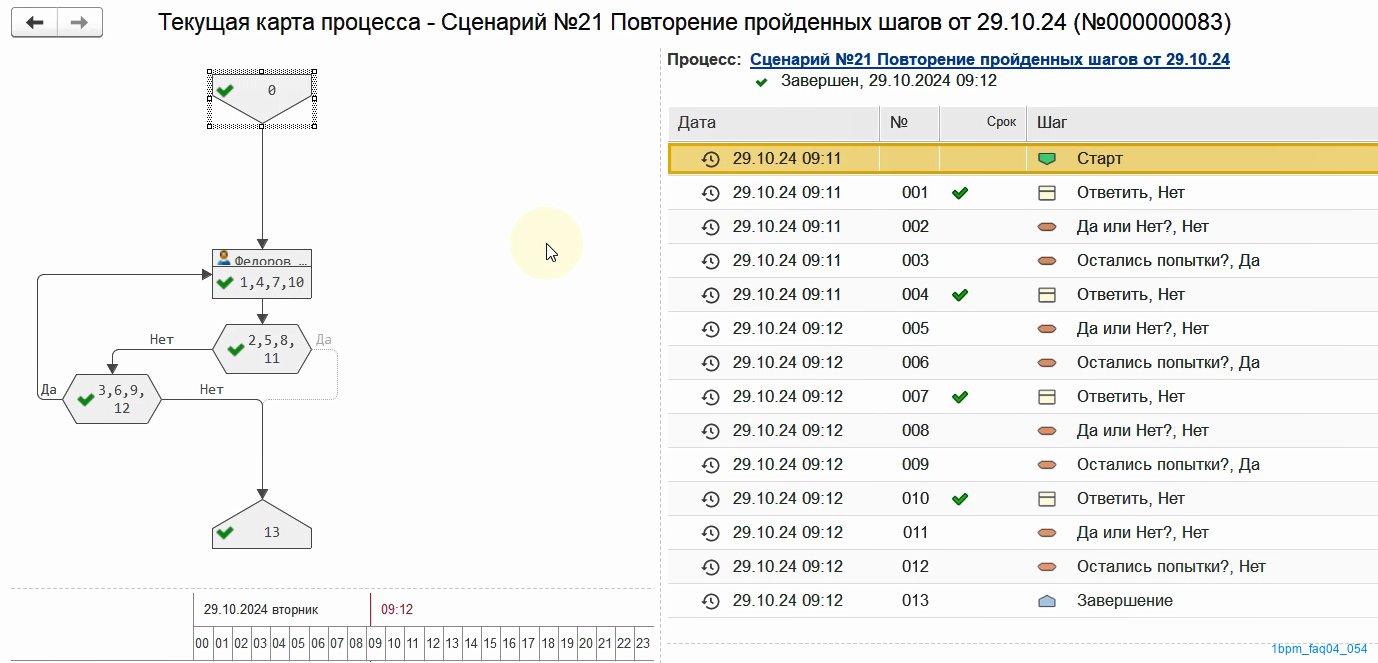Select the Федоров task node 1,4,7,10

click(x=262, y=274)
